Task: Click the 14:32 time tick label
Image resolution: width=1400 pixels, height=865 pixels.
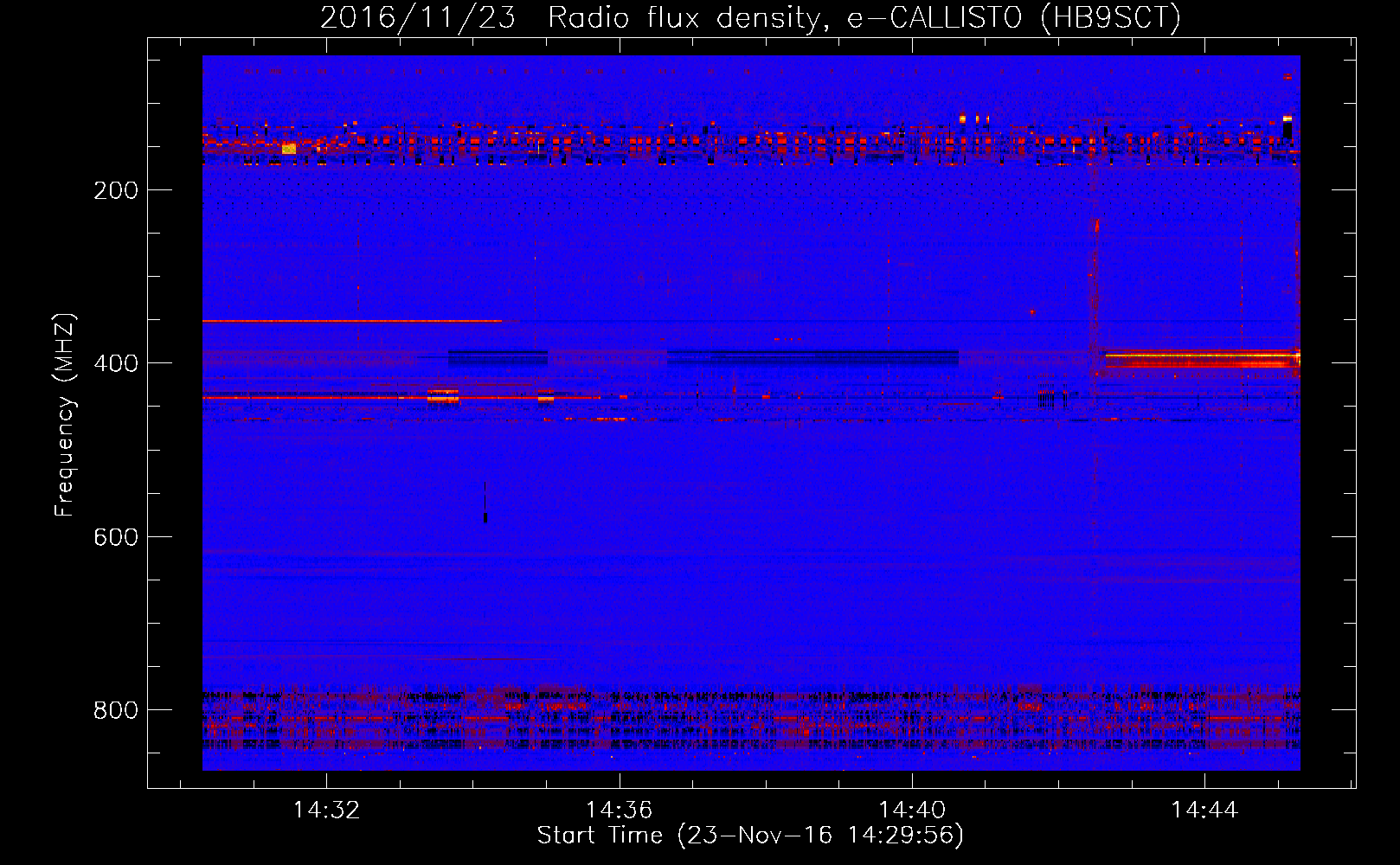Action: click(x=326, y=811)
